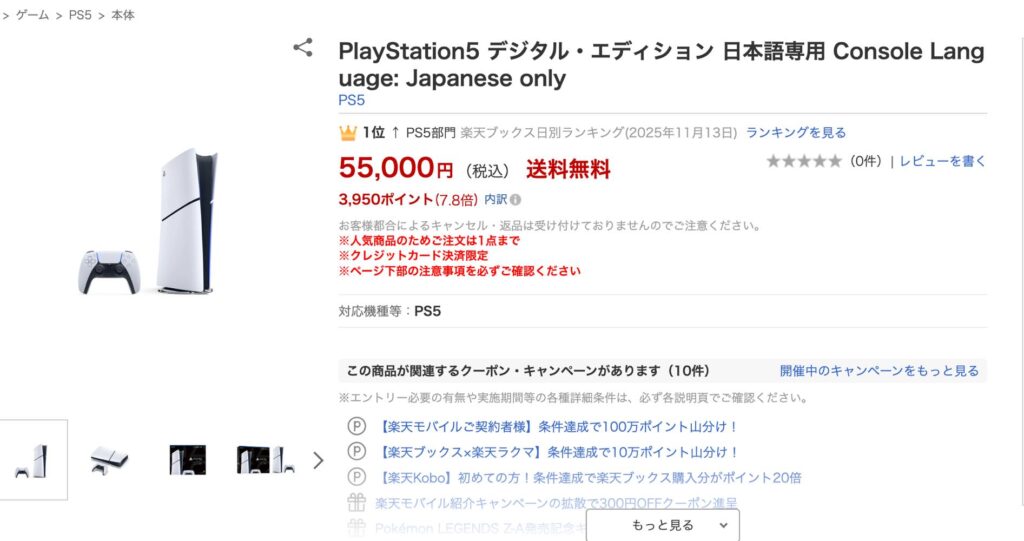Go to the PS5 breadcrumb category
Image resolution: width=1024 pixels, height=541 pixels.
pos(80,16)
